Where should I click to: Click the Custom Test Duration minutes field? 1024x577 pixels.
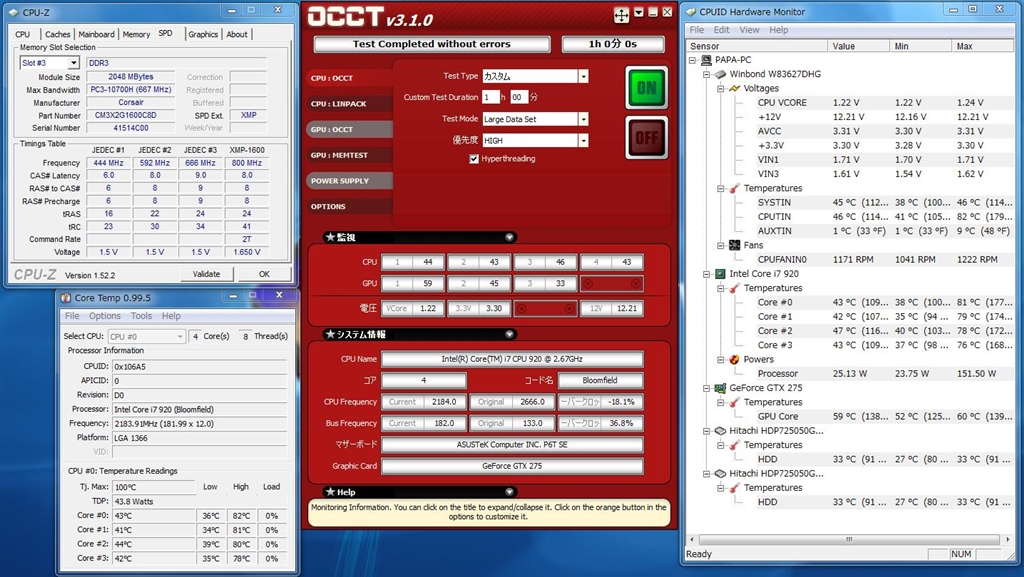[x=518, y=97]
